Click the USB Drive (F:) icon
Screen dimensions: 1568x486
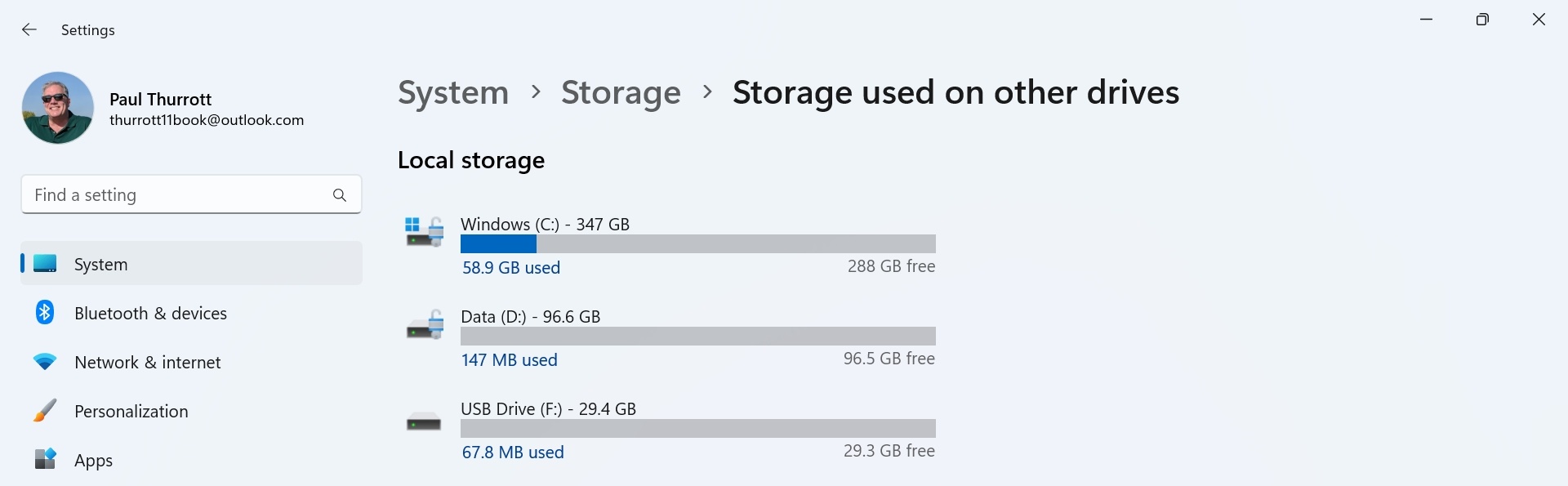[x=424, y=423]
